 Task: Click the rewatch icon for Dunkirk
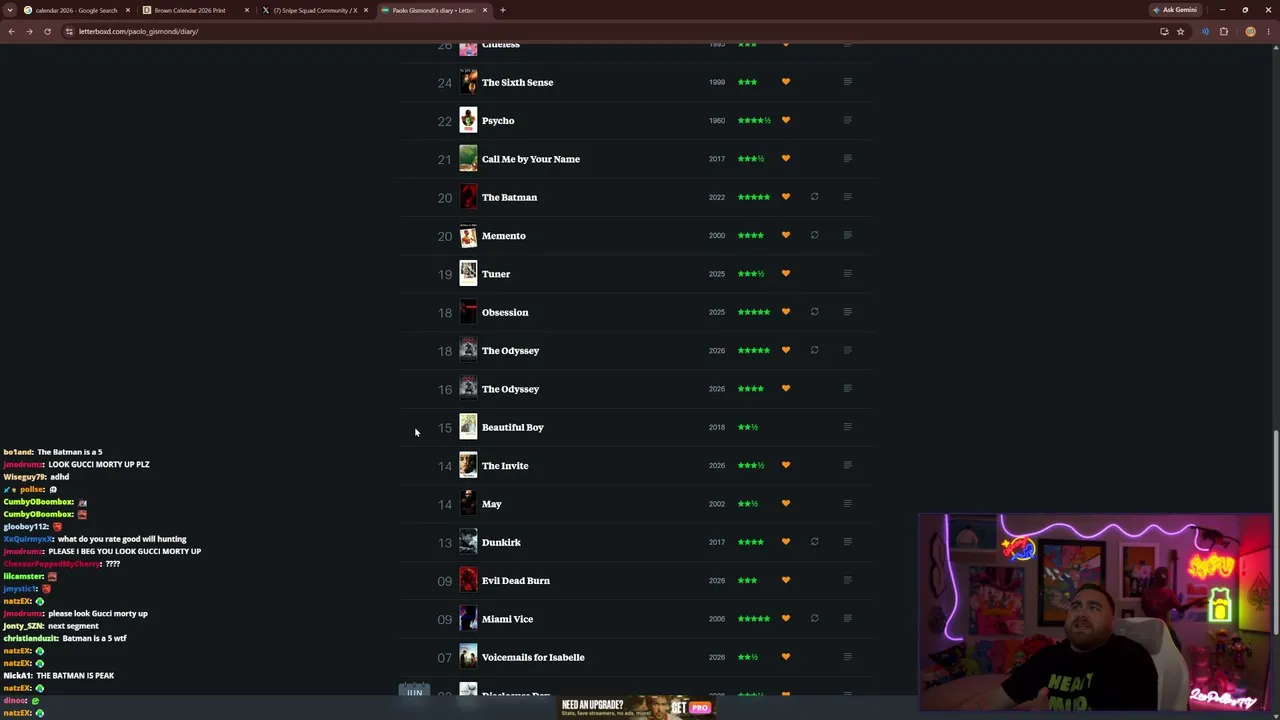click(x=814, y=542)
